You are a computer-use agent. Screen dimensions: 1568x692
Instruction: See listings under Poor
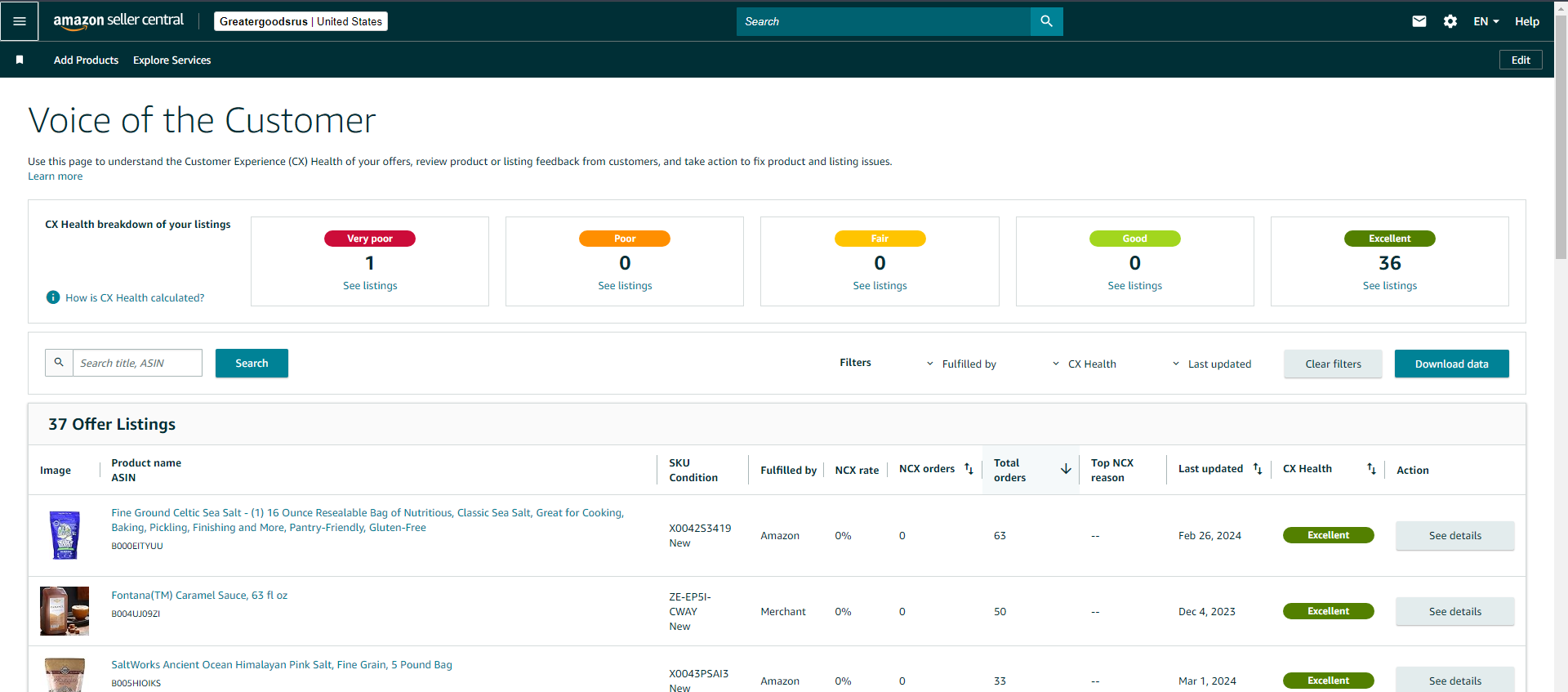625,286
